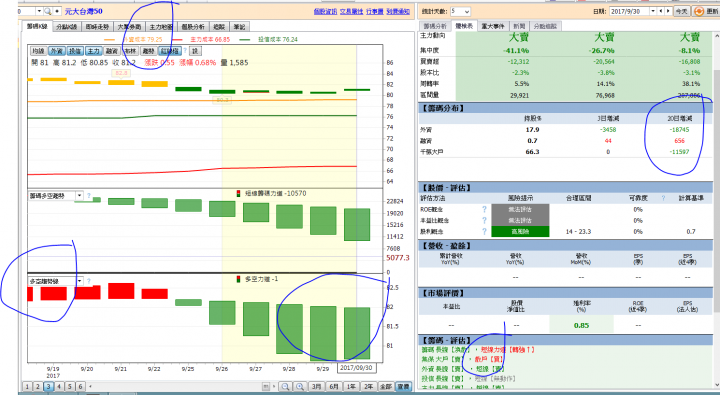Set chart range to 3月

(x=316, y=387)
